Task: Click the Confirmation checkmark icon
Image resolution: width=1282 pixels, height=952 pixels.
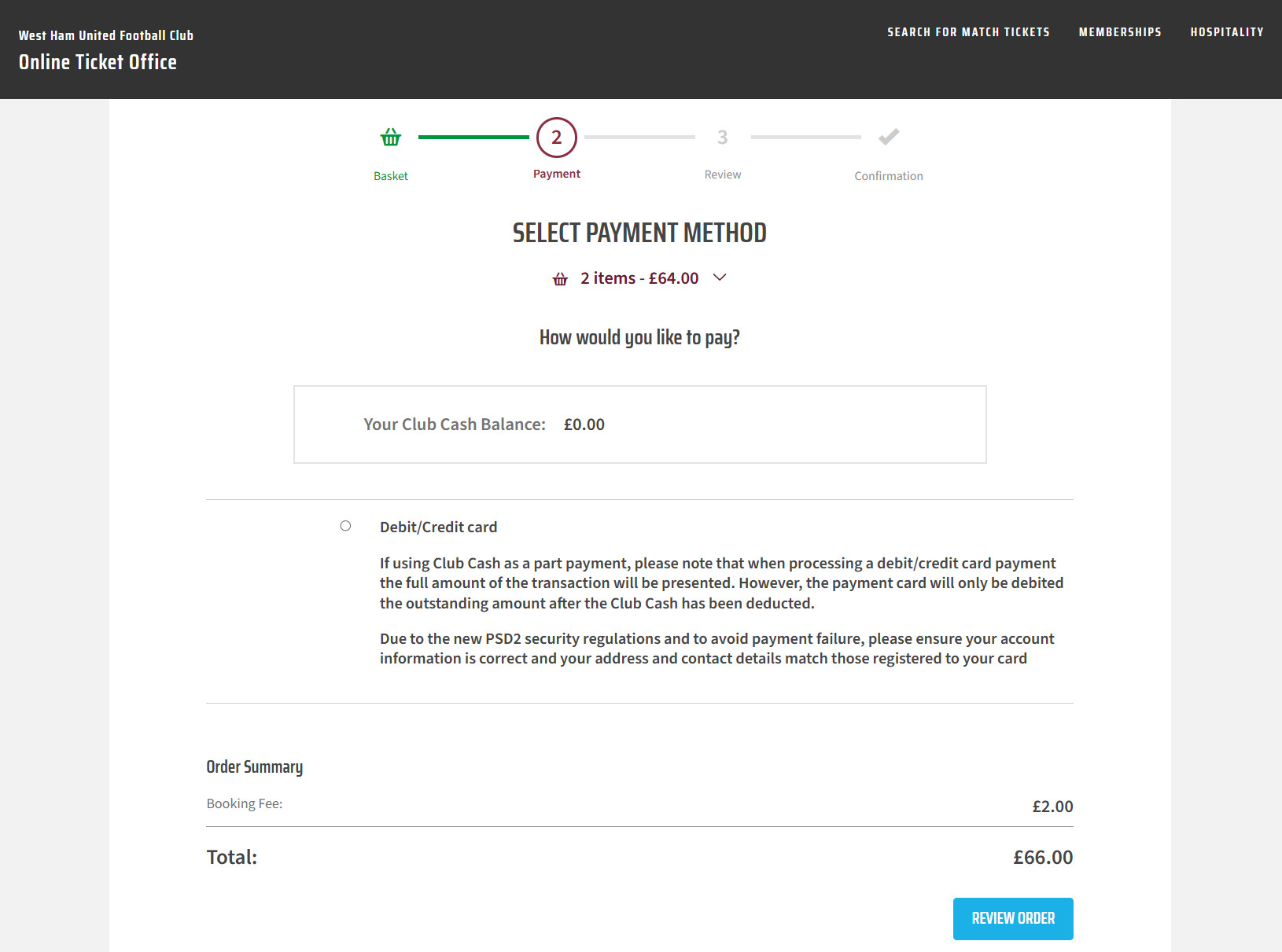Action: [x=889, y=137]
